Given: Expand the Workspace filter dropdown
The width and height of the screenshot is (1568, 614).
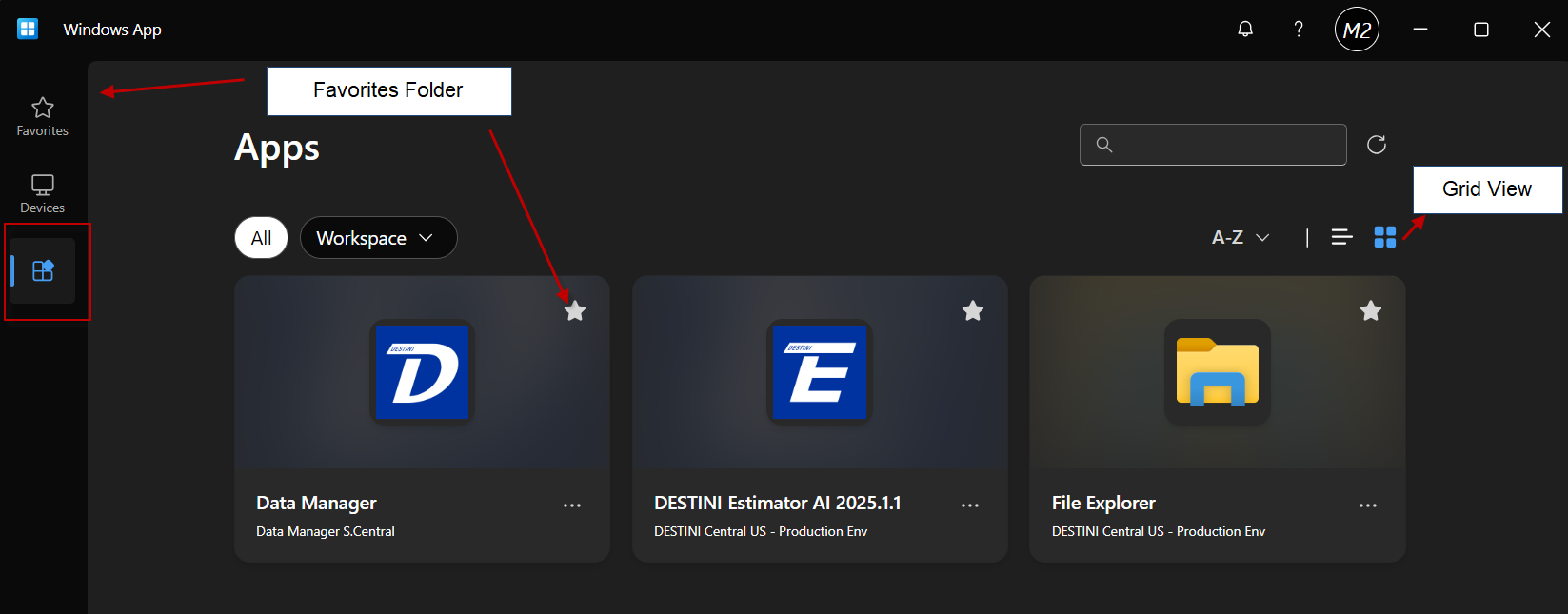Looking at the screenshot, I should coord(379,238).
